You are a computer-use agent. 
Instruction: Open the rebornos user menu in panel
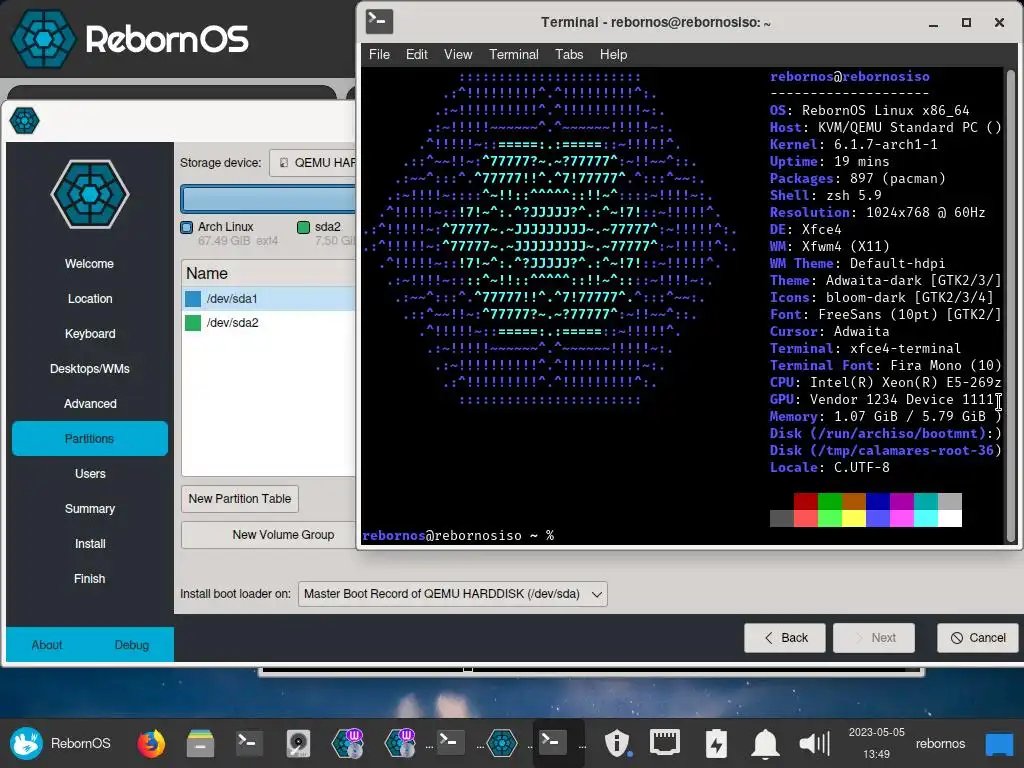940,743
